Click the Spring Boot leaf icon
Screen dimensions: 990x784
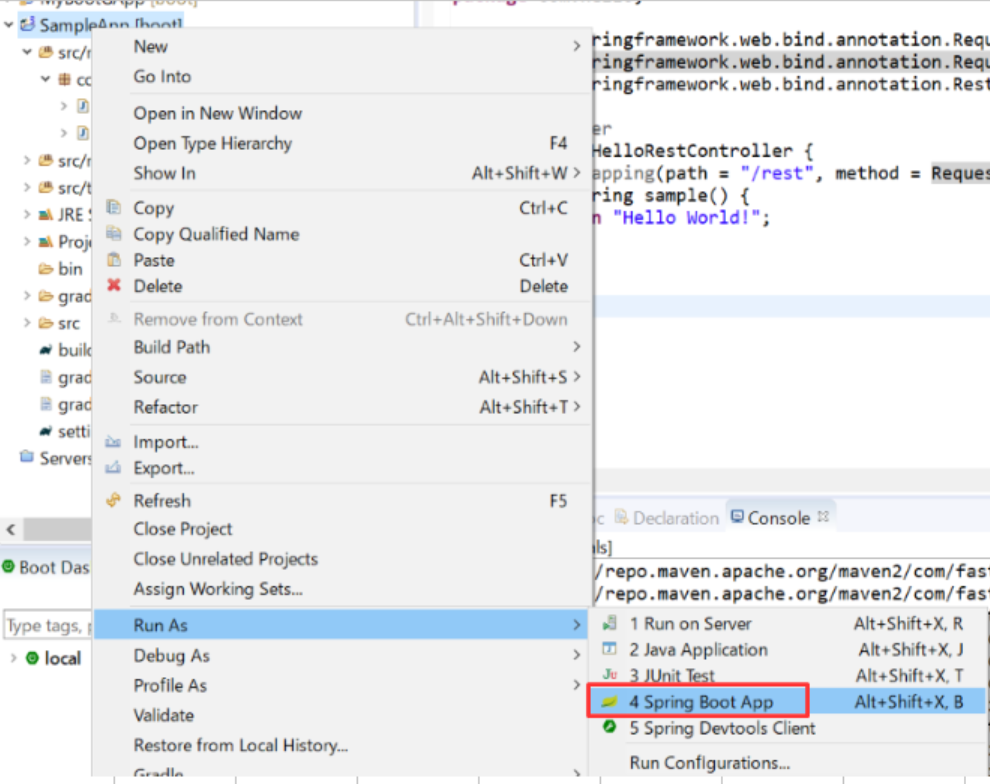pos(608,700)
